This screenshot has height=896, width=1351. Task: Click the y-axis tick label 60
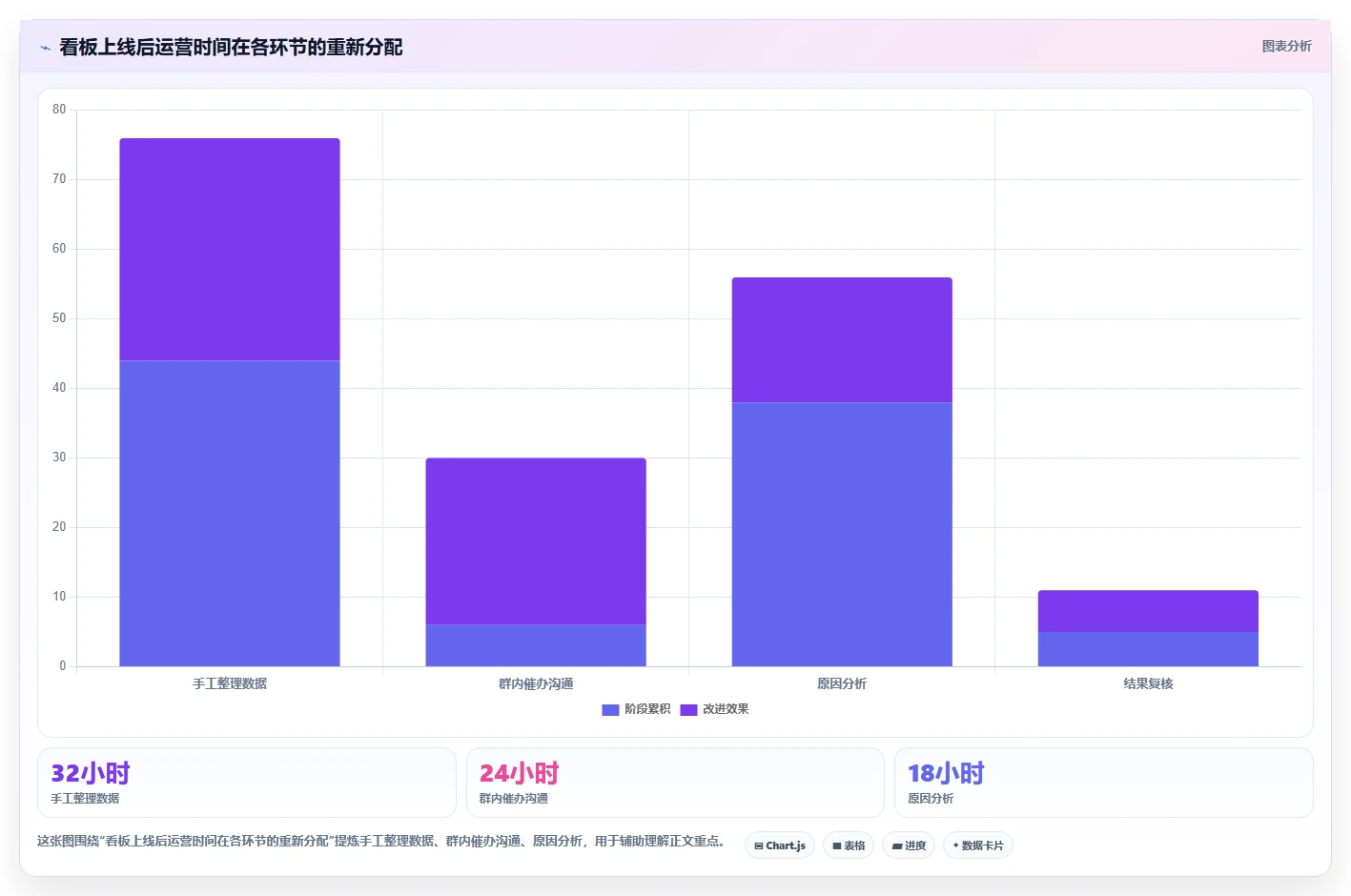tap(59, 249)
